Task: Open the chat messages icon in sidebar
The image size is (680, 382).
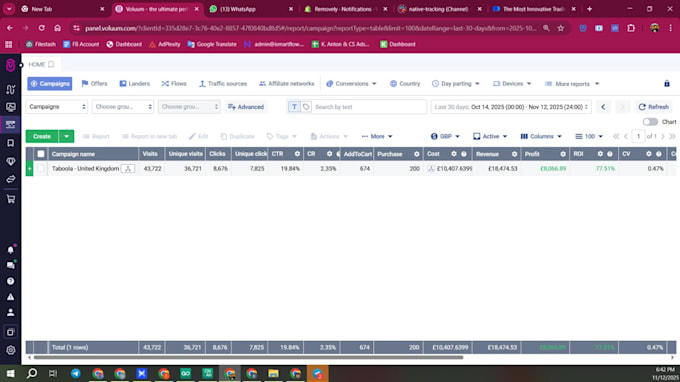Action: pyautogui.click(x=11, y=265)
